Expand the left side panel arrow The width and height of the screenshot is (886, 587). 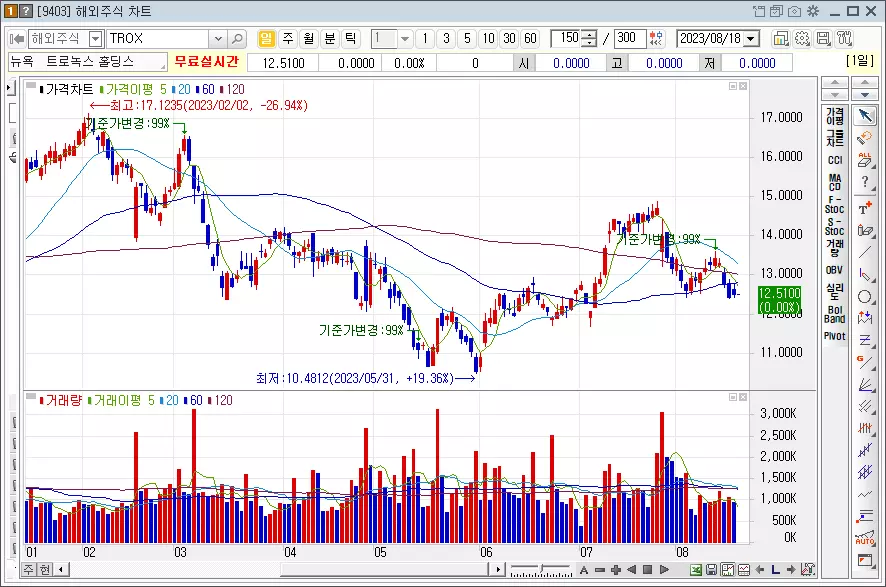pyautogui.click(x=10, y=88)
